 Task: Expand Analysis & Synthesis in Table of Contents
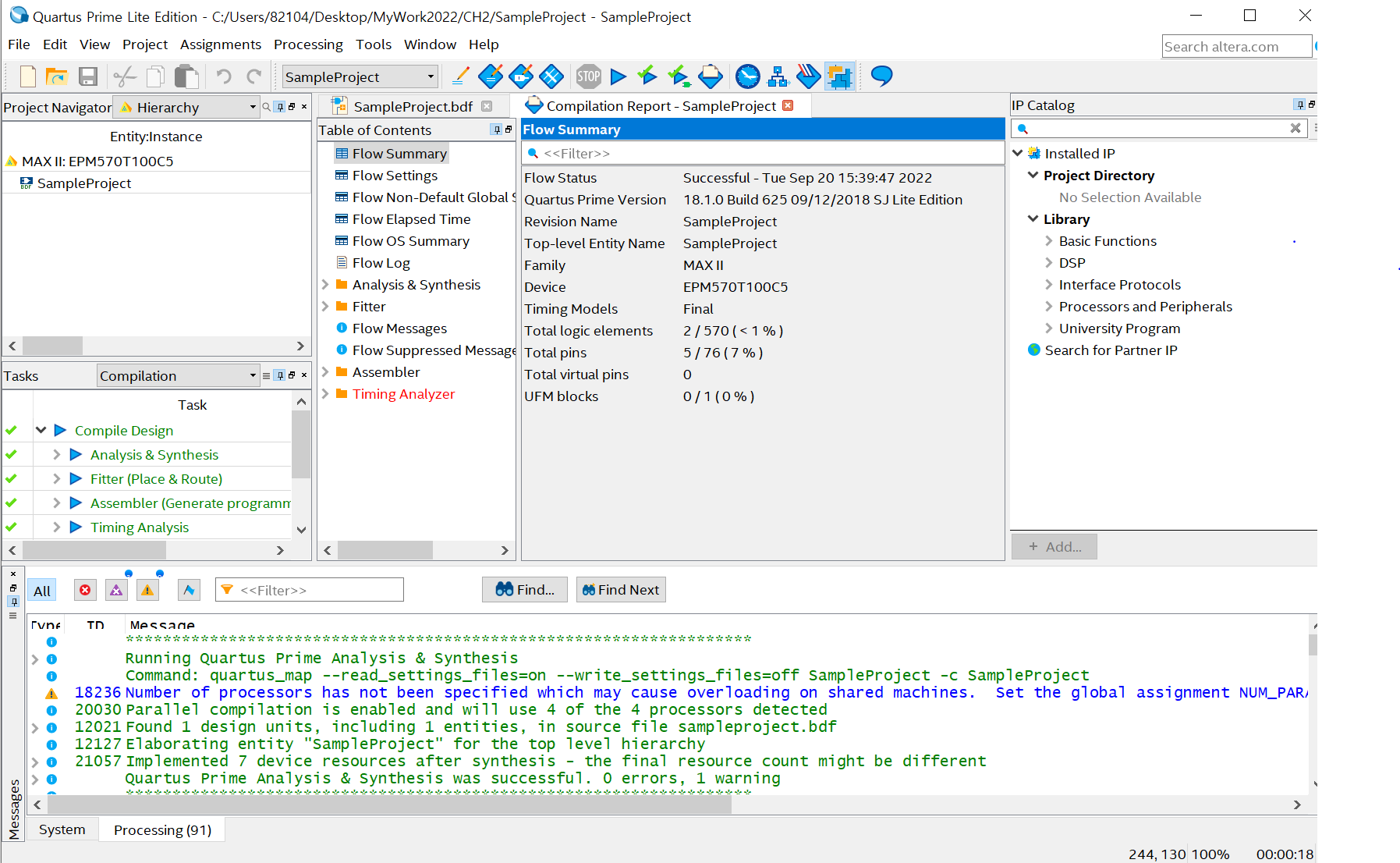tap(325, 285)
